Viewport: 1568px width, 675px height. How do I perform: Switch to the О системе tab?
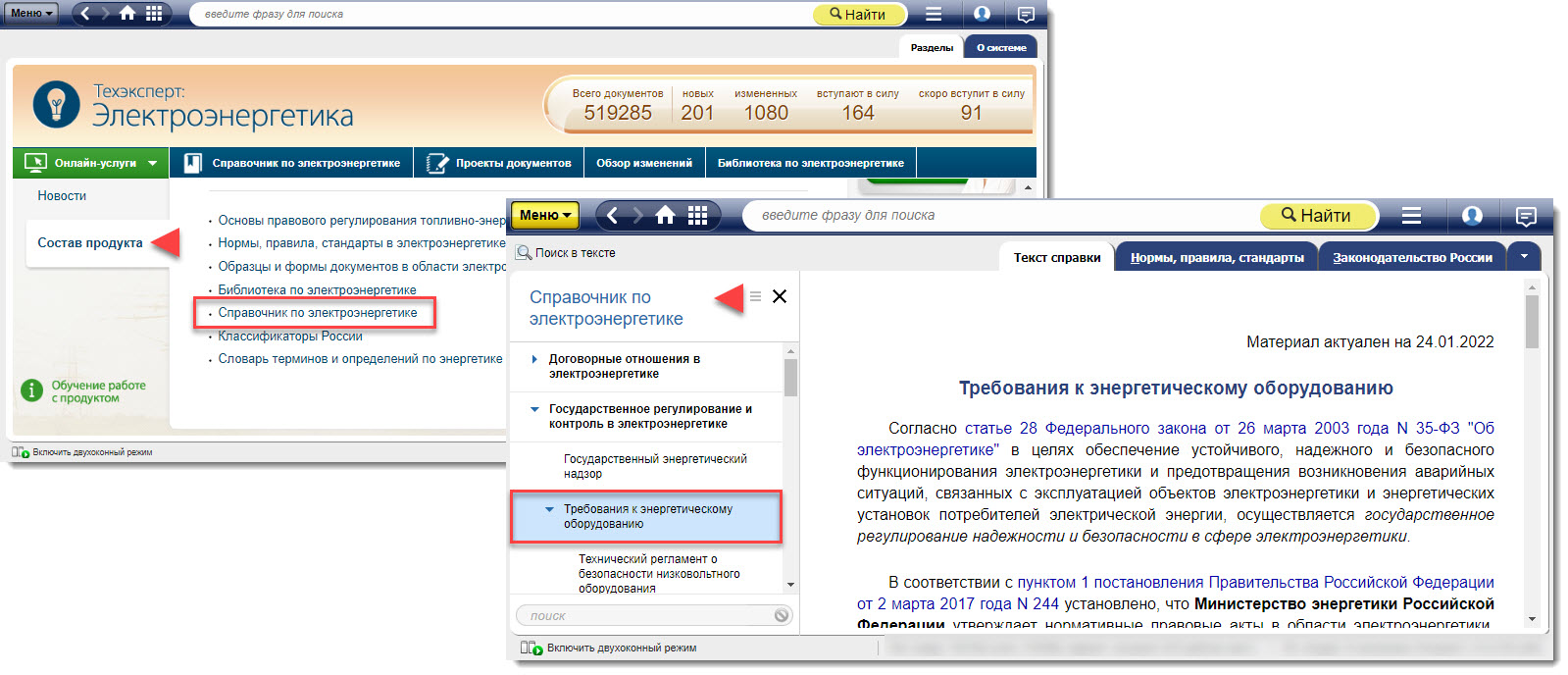click(1001, 47)
